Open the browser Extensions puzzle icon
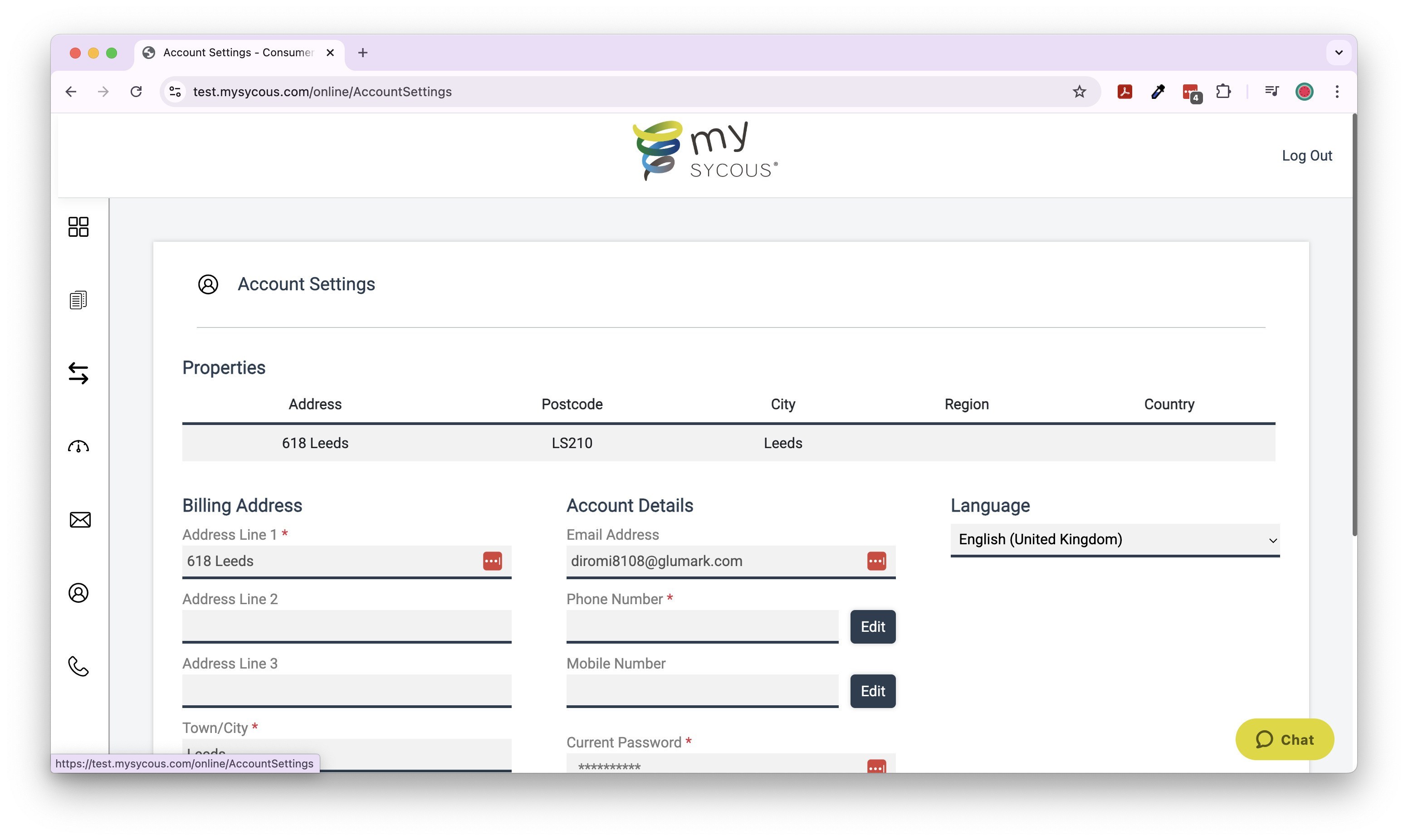The image size is (1408, 840). pos(1222,92)
